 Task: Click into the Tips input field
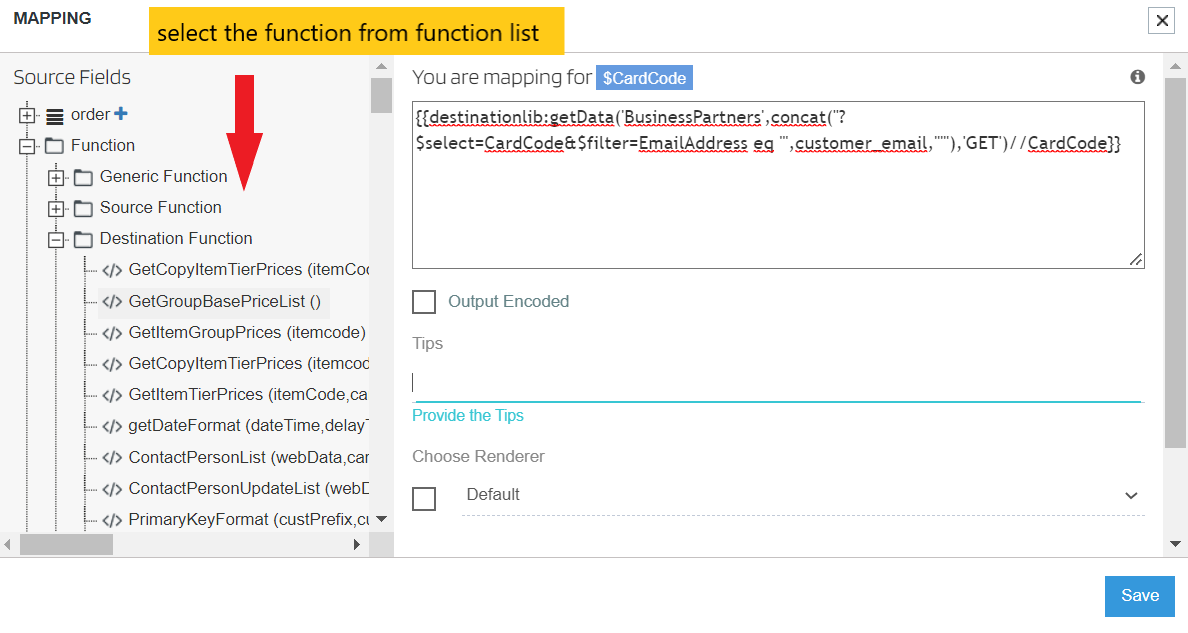coord(776,383)
